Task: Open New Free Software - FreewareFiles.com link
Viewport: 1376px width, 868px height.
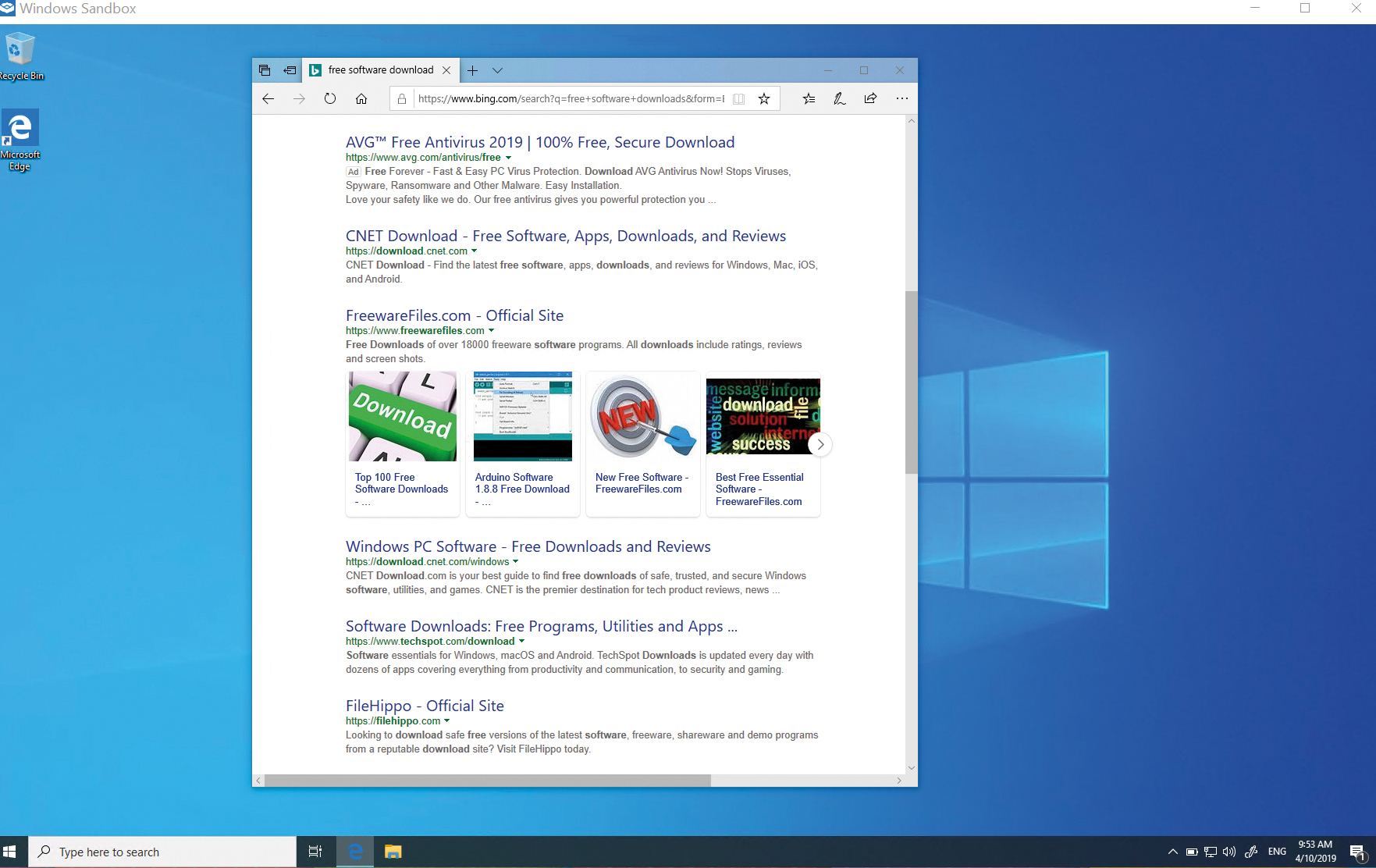Action: tap(642, 483)
